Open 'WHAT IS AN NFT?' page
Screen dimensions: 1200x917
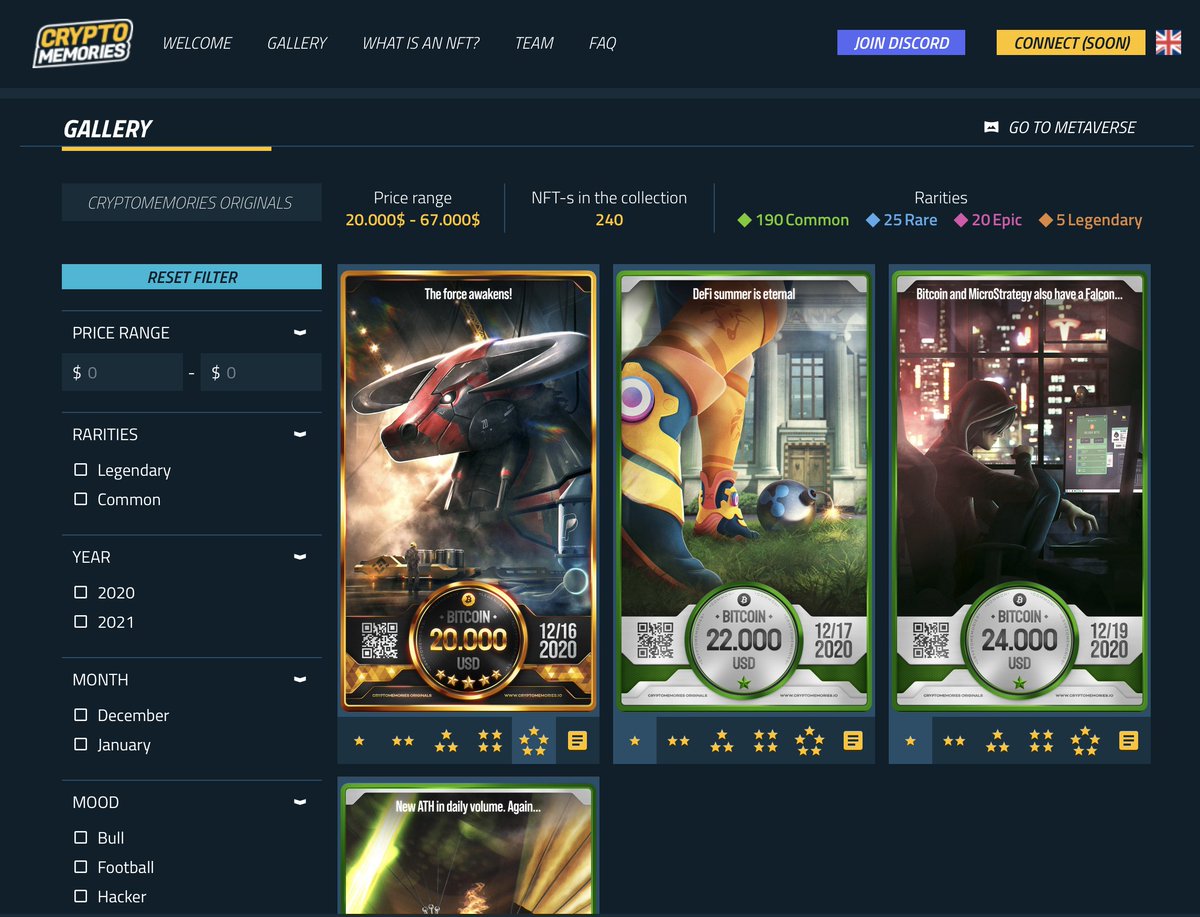[421, 43]
